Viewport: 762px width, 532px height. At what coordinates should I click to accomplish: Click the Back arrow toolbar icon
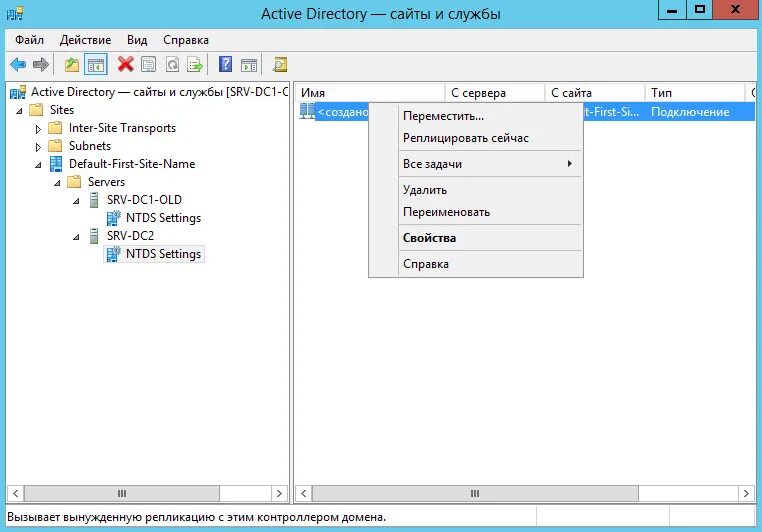[18, 64]
